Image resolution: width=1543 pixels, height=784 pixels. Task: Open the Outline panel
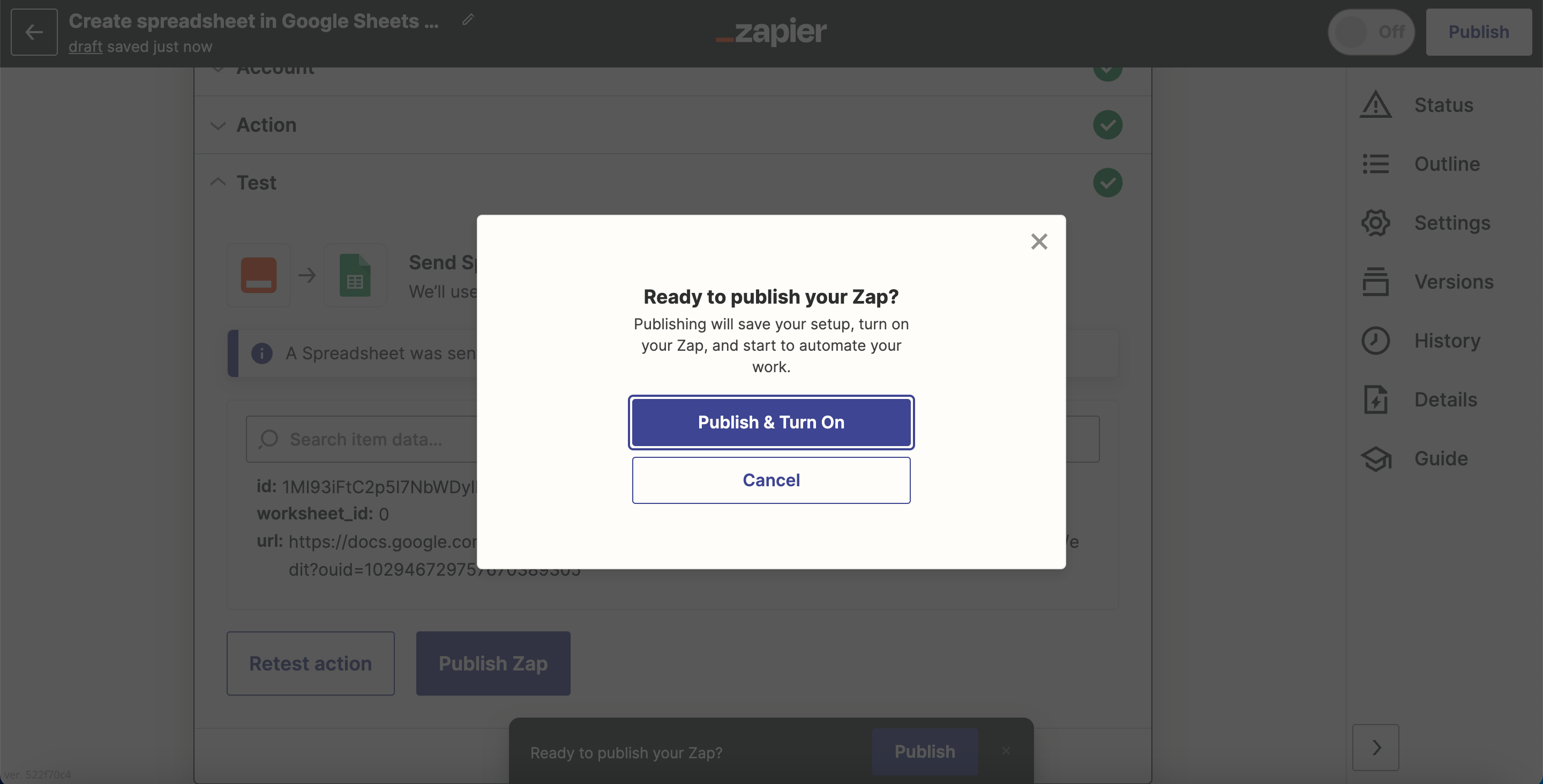tap(1440, 163)
